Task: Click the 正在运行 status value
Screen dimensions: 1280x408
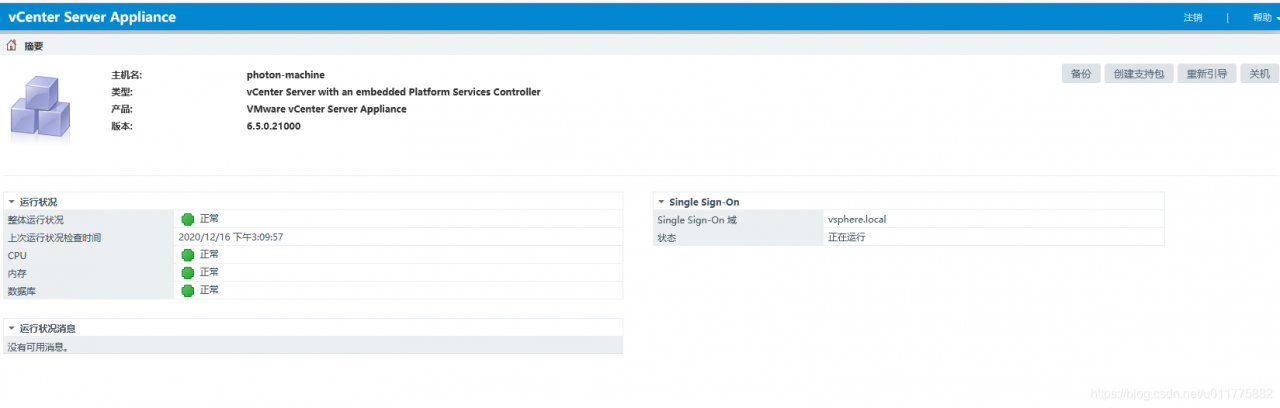Action: [846, 237]
